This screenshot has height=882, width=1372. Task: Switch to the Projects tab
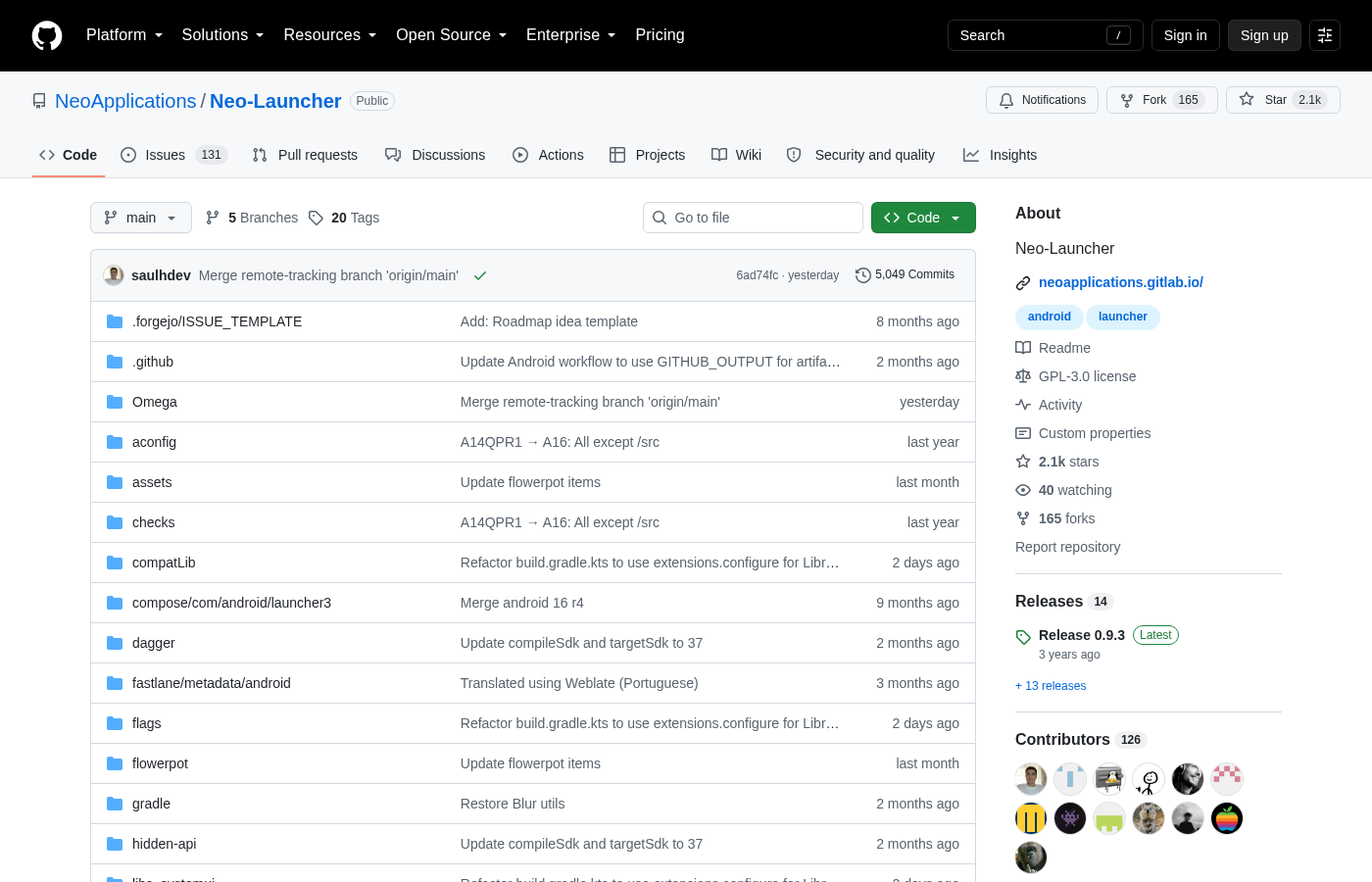[647, 155]
